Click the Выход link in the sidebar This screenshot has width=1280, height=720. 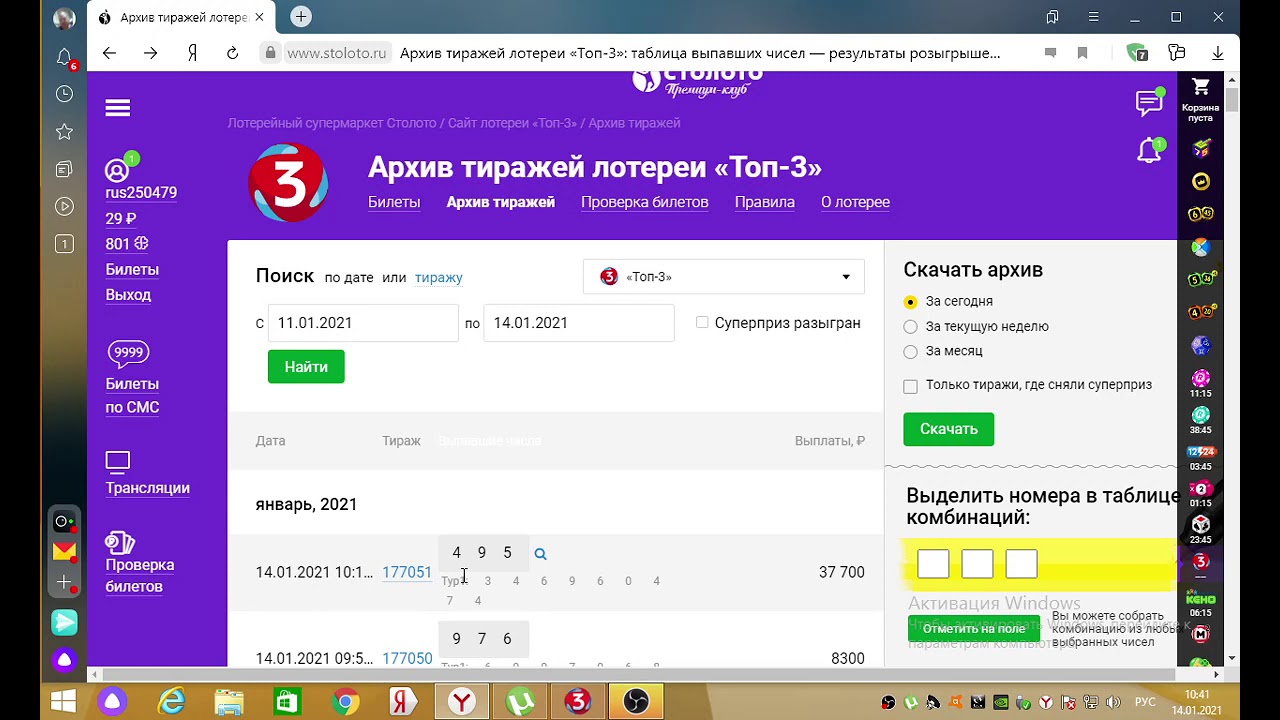coord(128,295)
